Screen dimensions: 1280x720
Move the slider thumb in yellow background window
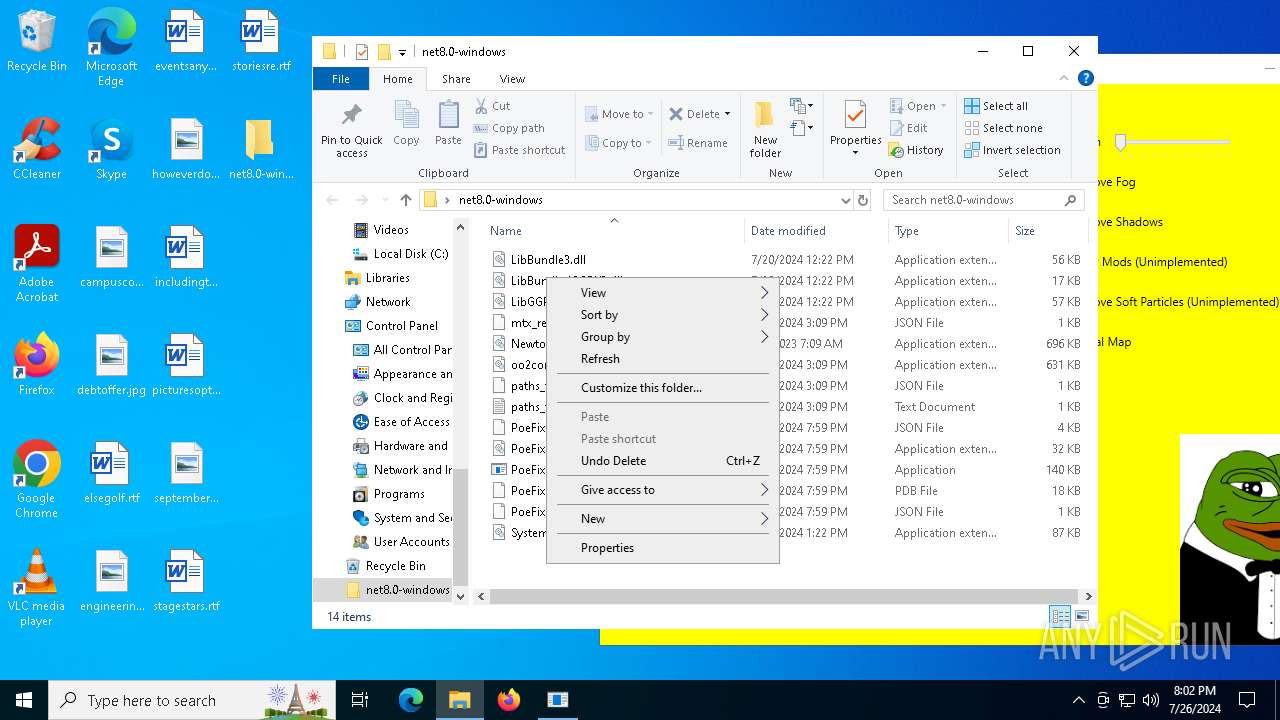(1121, 143)
